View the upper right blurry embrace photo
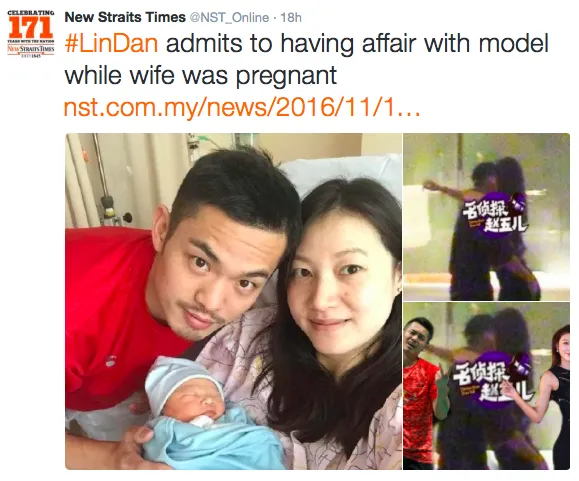The width and height of the screenshot is (579, 481). (x=486, y=217)
